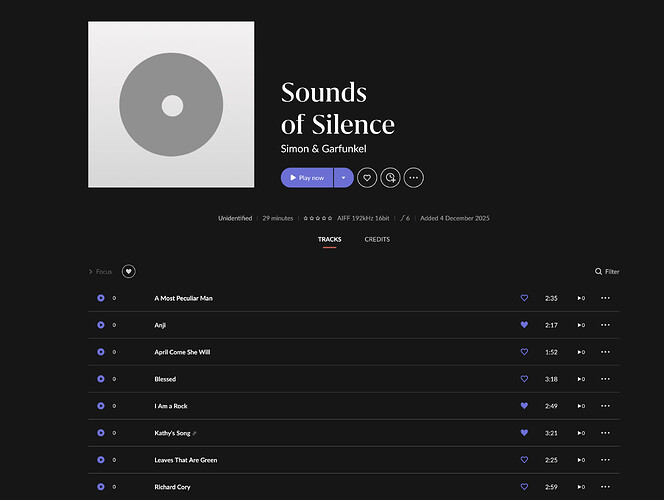The height and width of the screenshot is (500, 664).
Task: Click the play count icon for April Come She Will
Action: click(581, 352)
